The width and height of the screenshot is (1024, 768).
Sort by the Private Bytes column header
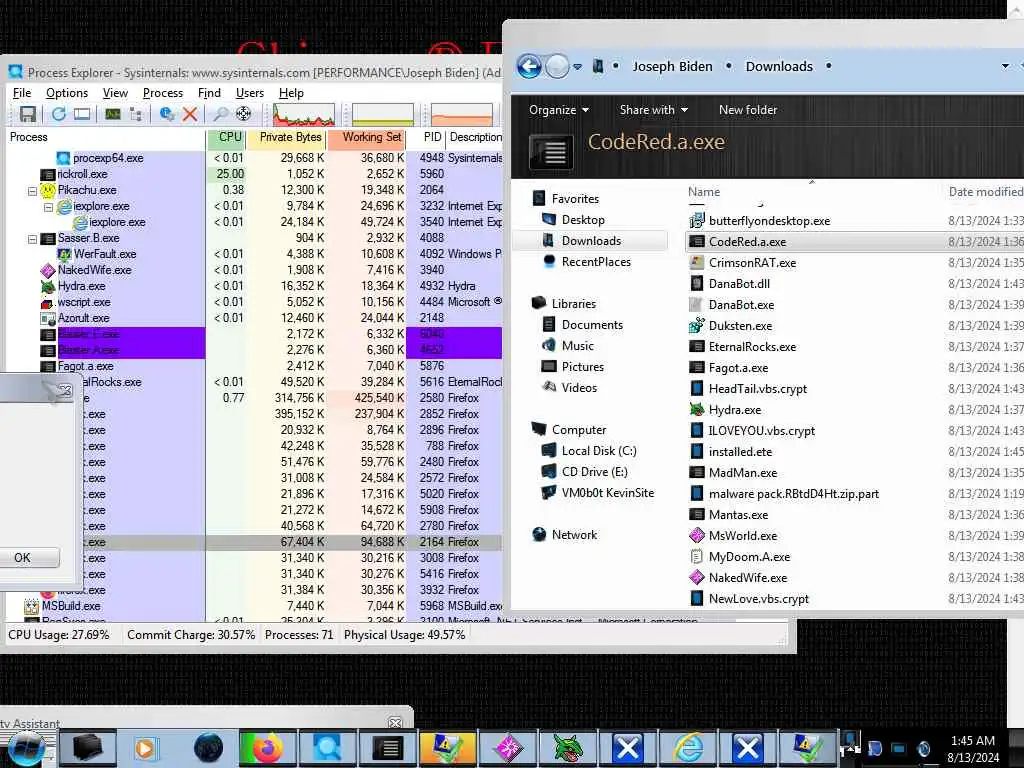pos(287,137)
